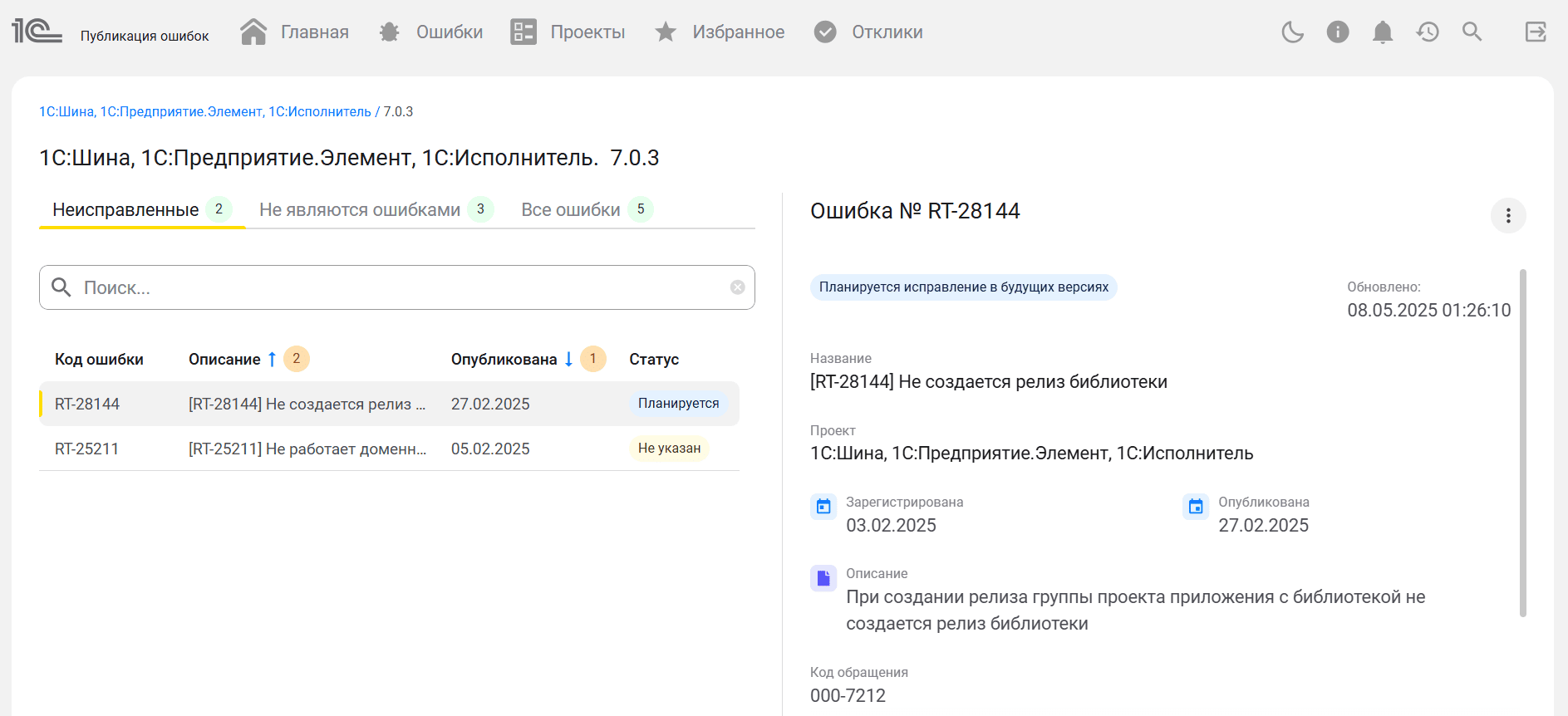Click the Описание ascending sort arrow
The height and width of the screenshot is (716, 1568).
coord(272,359)
